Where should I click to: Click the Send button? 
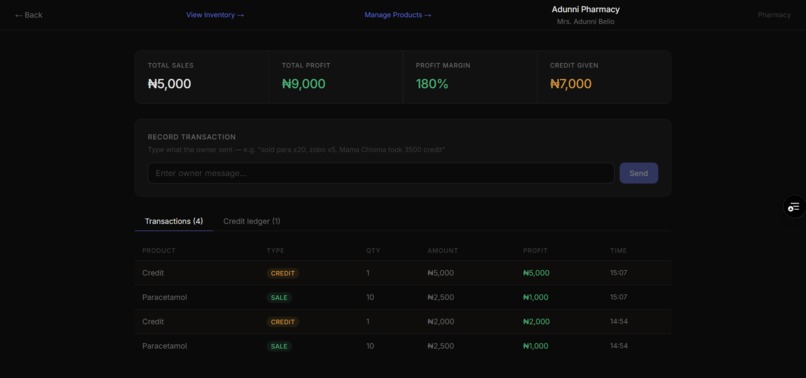(638, 173)
